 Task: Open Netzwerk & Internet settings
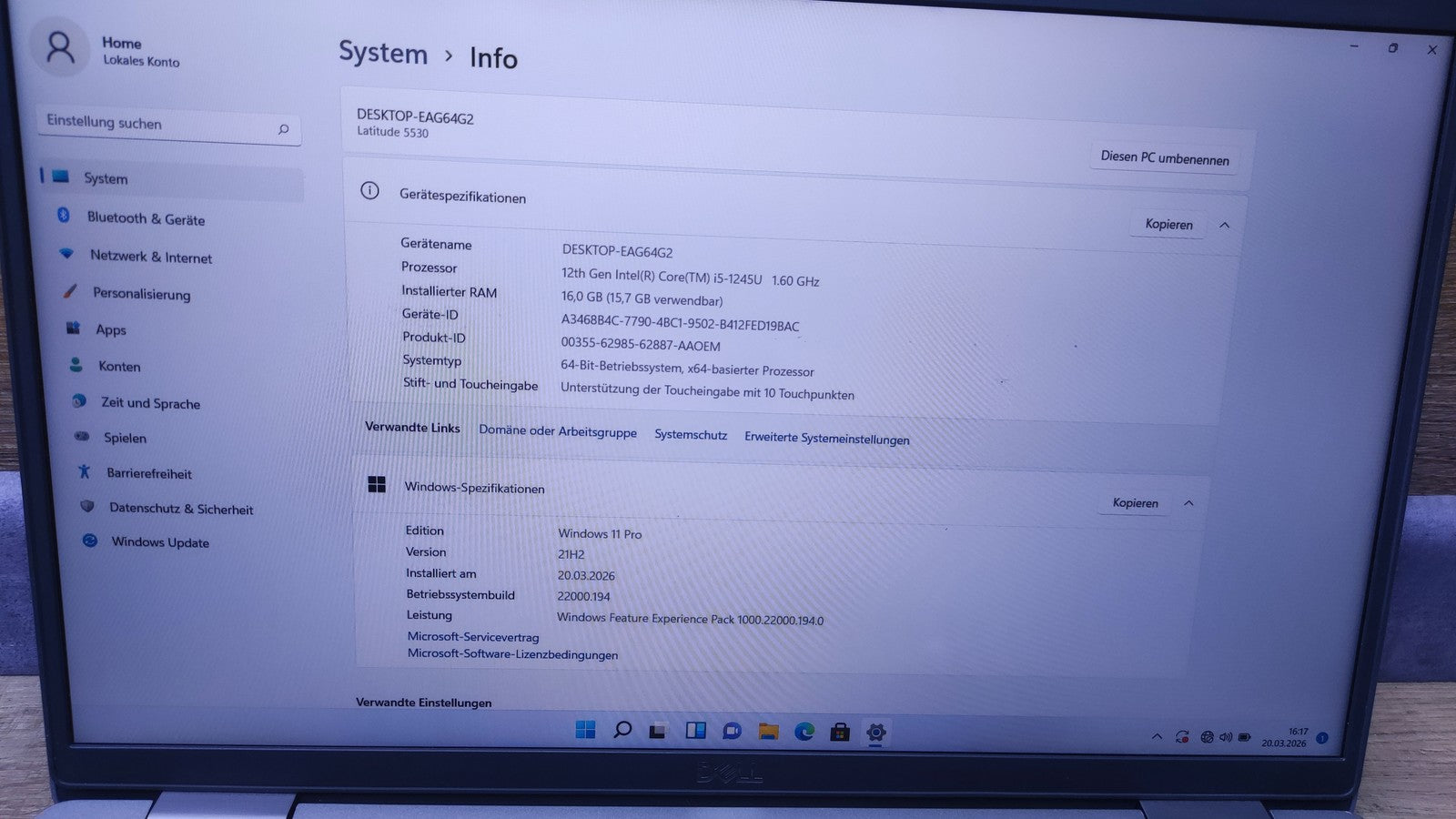point(151,258)
